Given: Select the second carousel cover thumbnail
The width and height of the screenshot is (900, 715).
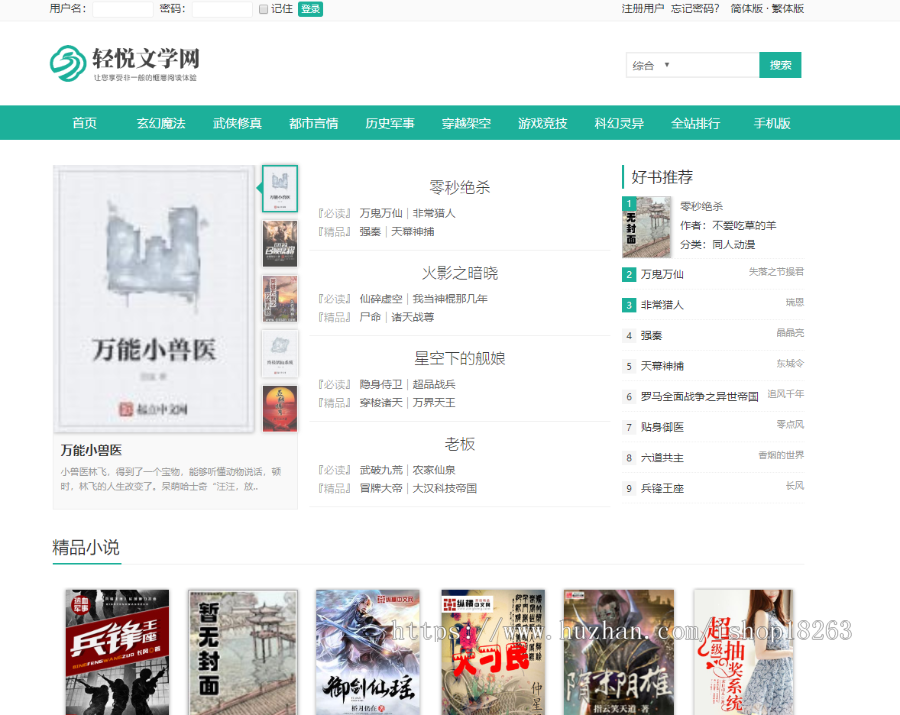Looking at the screenshot, I should 280,243.
